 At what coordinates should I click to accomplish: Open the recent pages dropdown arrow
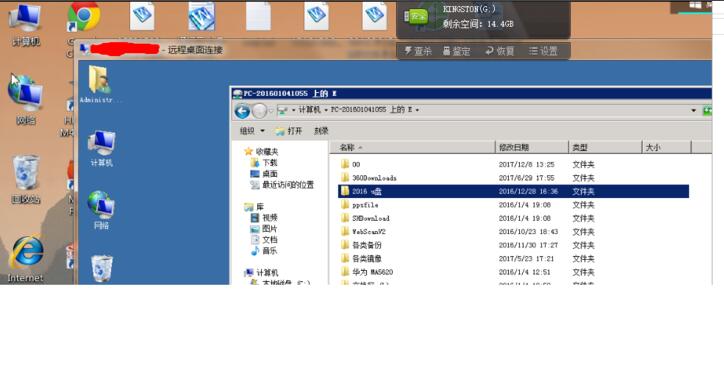(271, 111)
